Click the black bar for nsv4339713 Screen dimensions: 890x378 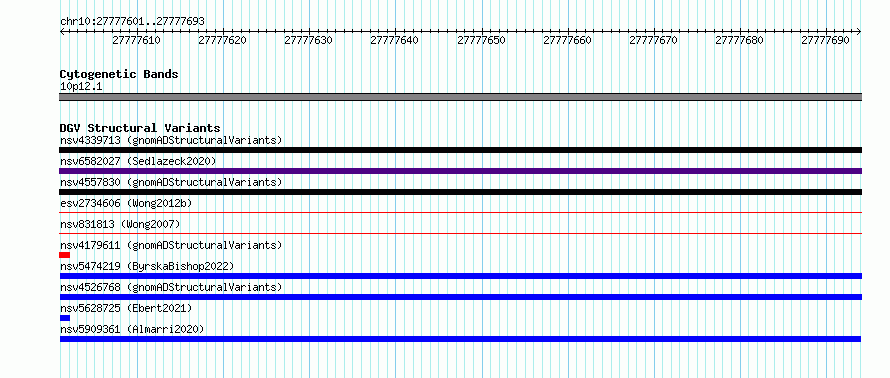(x=460, y=150)
